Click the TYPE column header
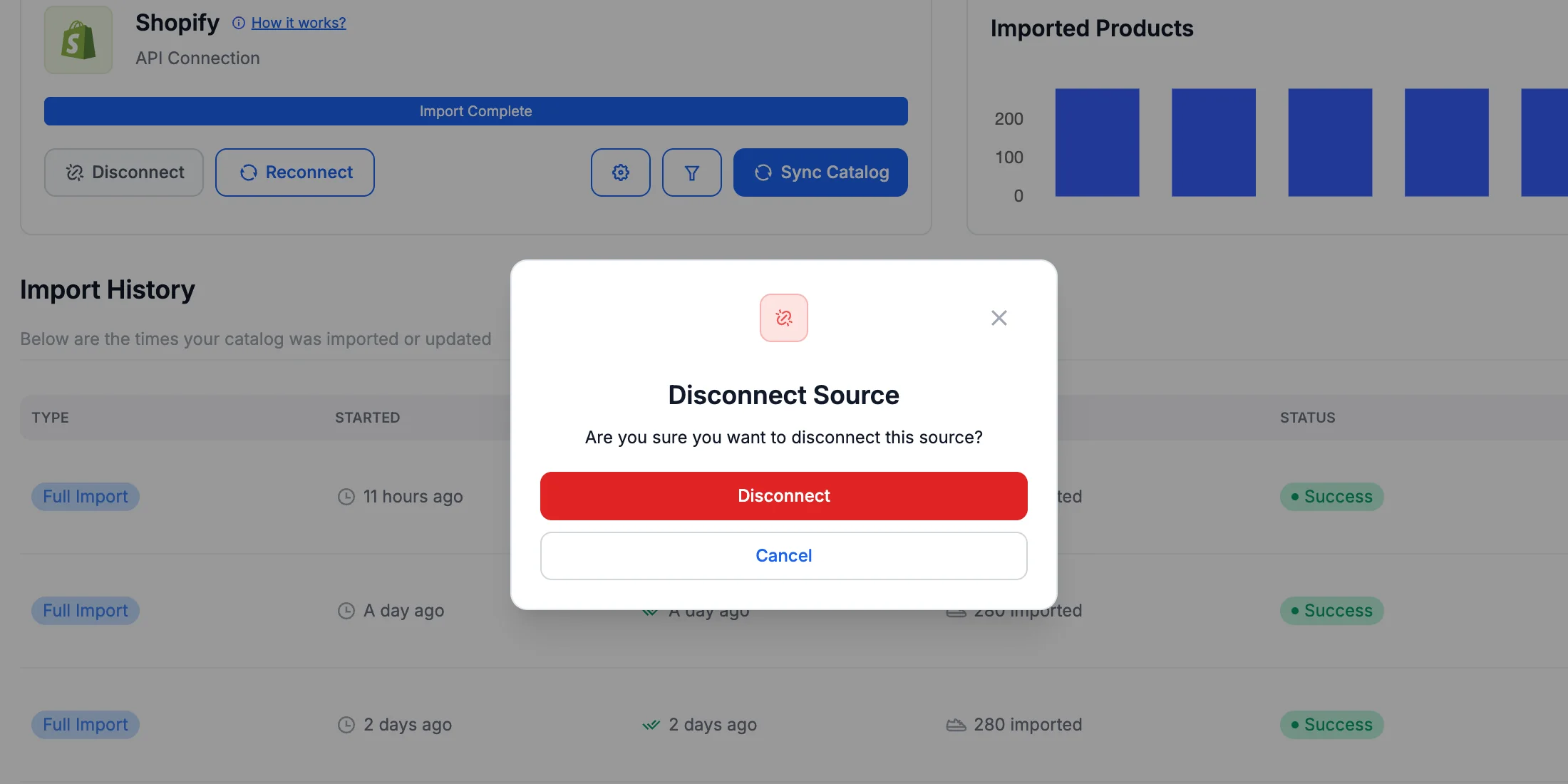Image resolution: width=1568 pixels, height=784 pixels. coord(51,418)
